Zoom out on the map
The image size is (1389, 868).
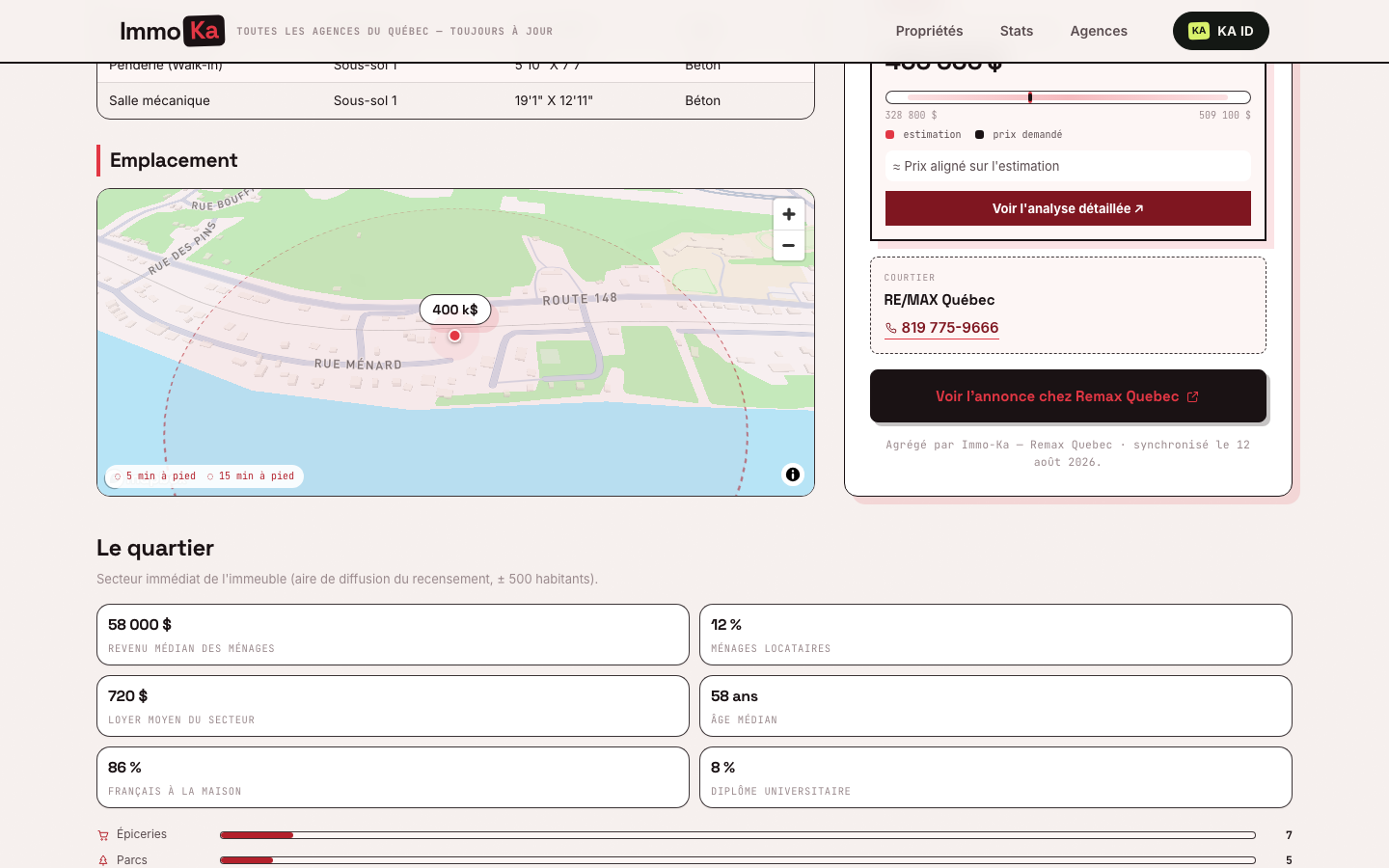pyautogui.click(x=788, y=245)
